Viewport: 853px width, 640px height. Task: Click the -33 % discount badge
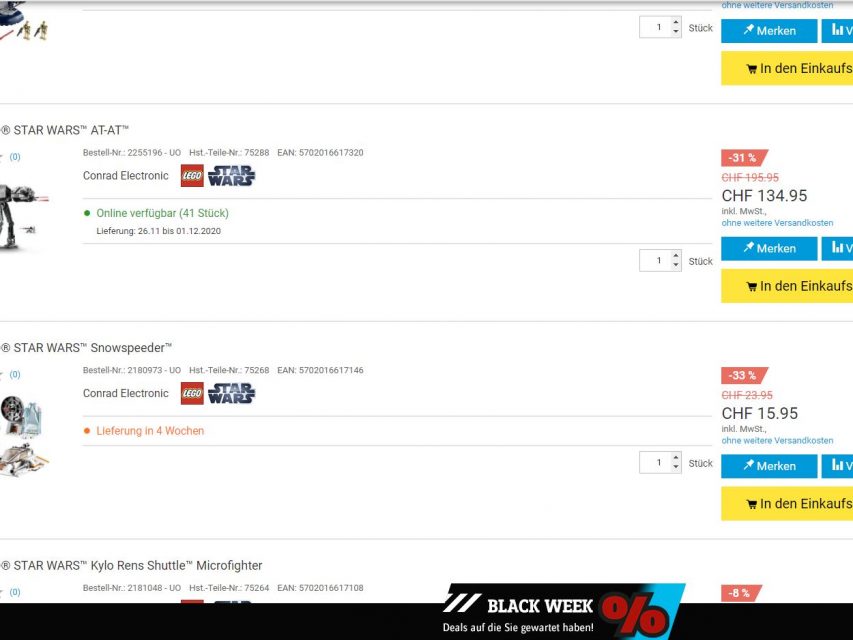pos(743,376)
